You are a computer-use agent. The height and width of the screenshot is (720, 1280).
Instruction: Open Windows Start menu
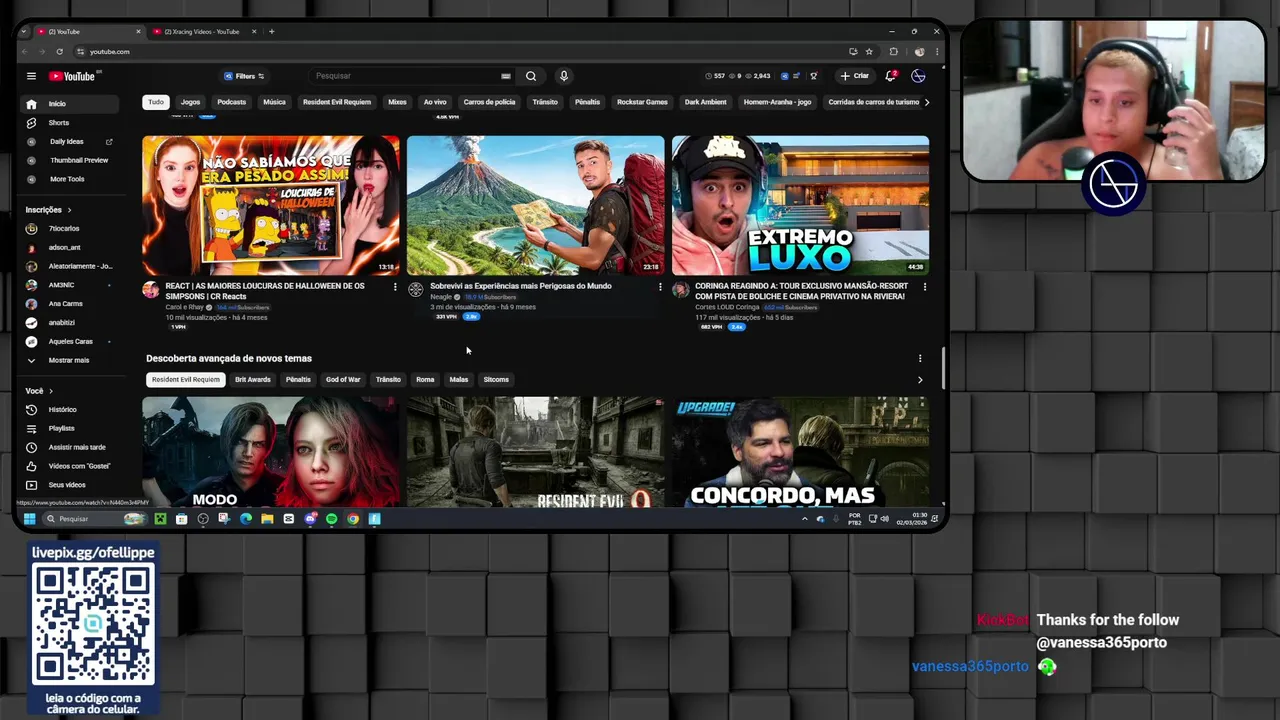(30, 519)
